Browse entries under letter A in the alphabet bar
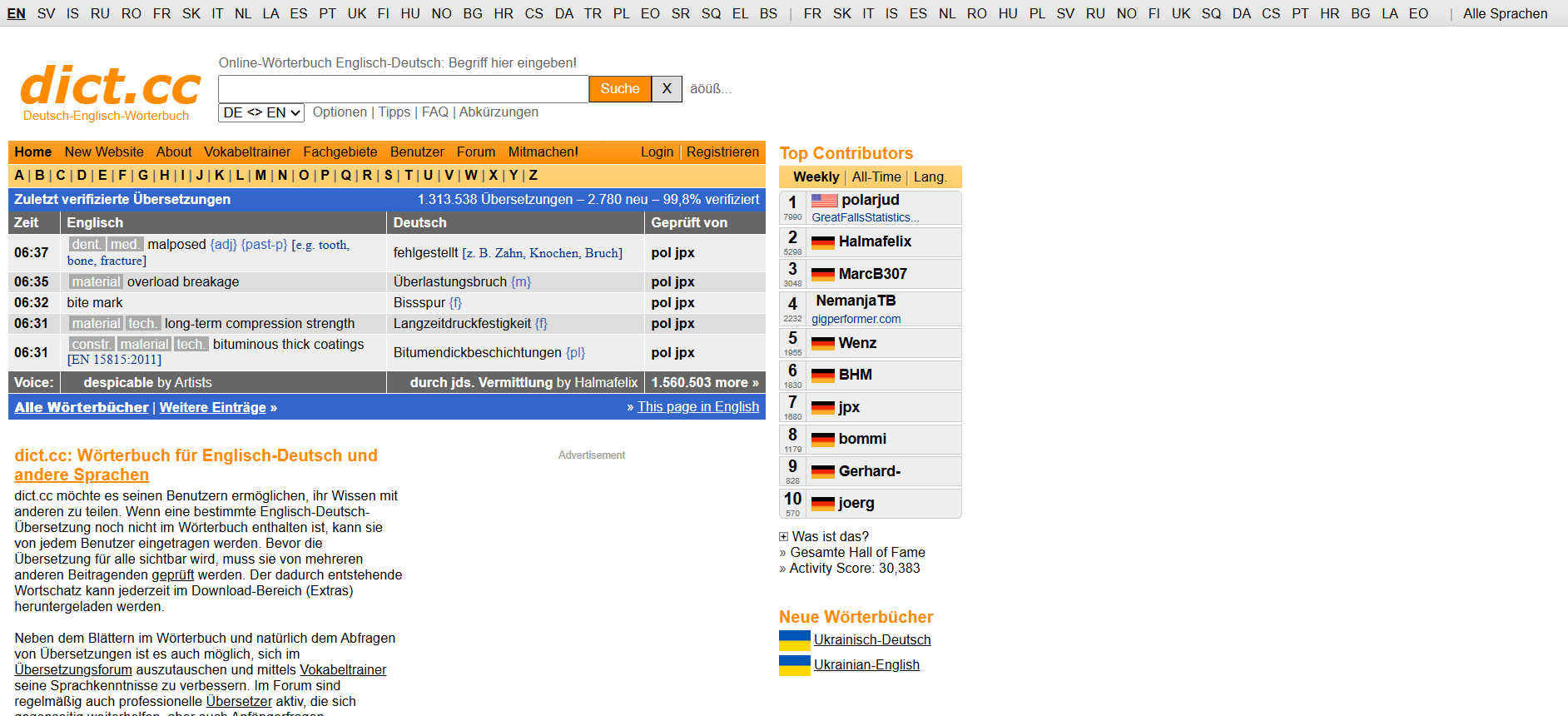This screenshot has width=1568, height=716. tap(19, 176)
